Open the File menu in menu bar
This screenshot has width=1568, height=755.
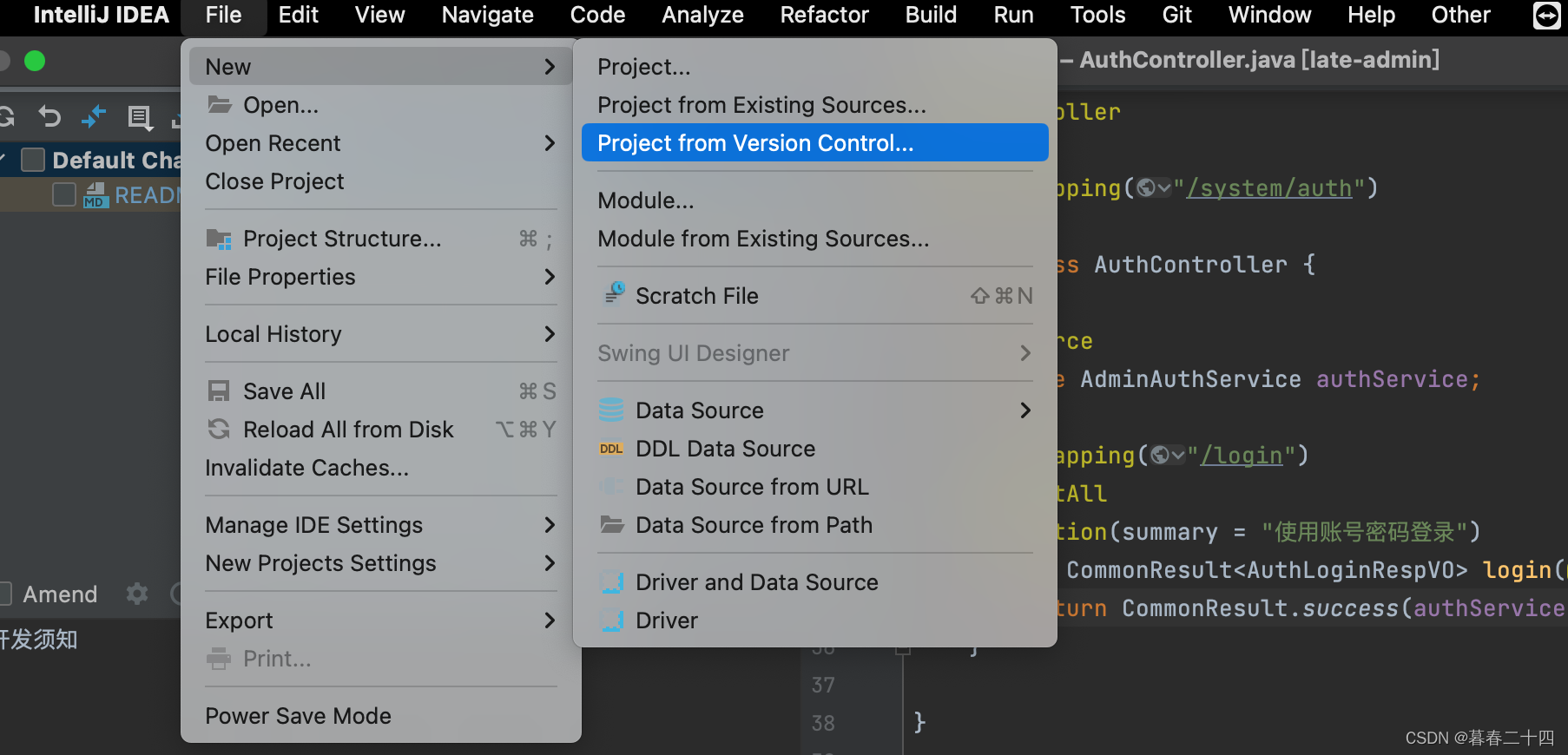[x=223, y=15]
